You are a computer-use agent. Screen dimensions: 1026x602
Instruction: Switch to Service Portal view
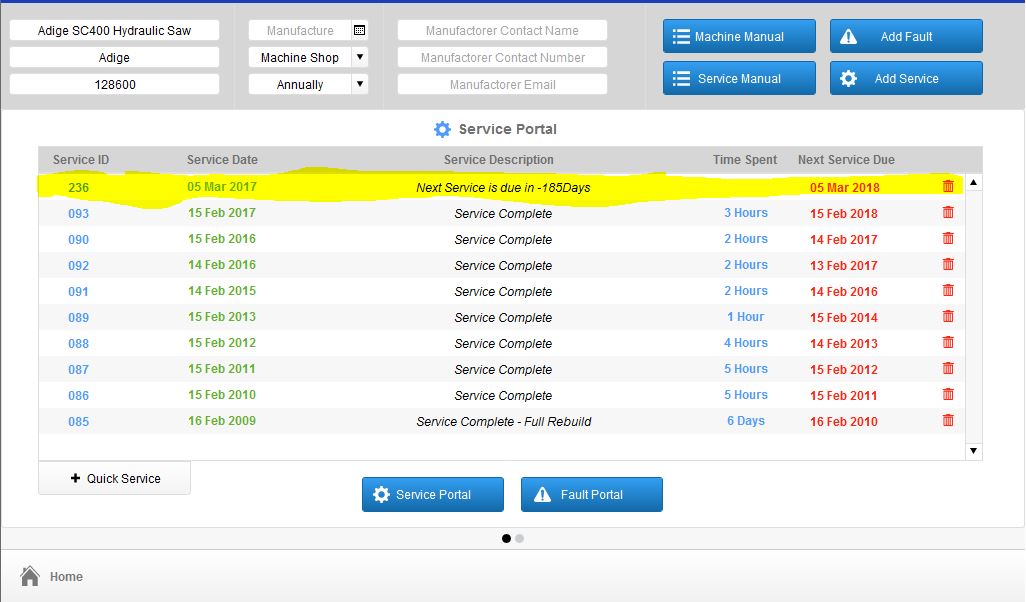coord(433,495)
